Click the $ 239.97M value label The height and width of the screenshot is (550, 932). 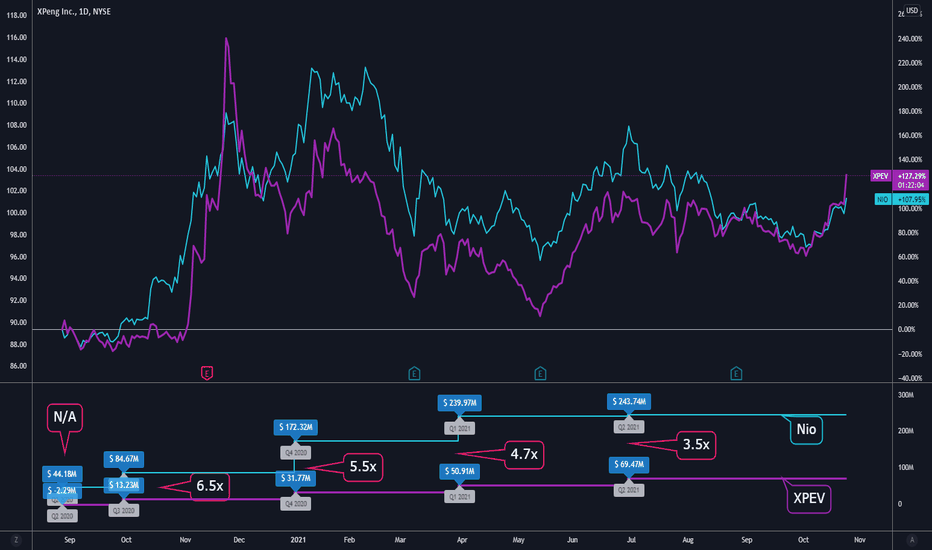click(459, 403)
